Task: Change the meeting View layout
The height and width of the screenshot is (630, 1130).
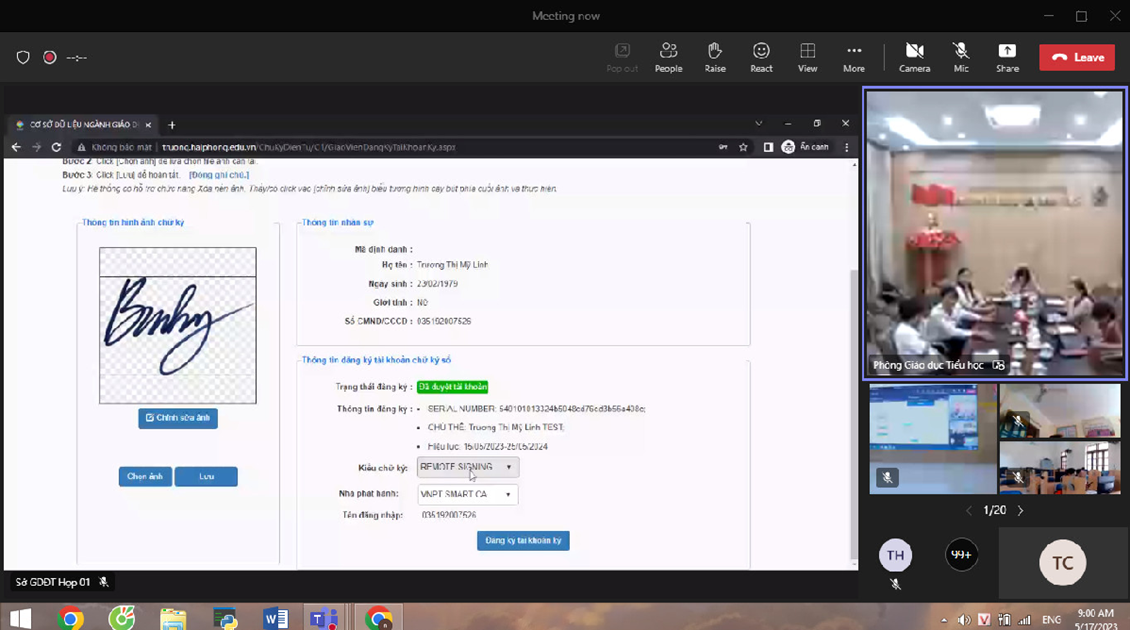Action: pyautogui.click(x=807, y=57)
